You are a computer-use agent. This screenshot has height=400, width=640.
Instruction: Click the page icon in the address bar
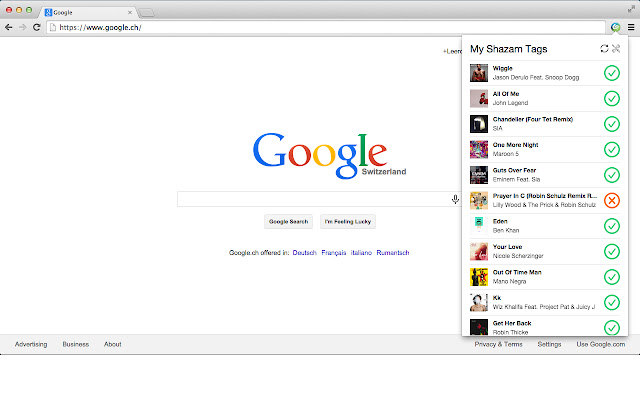click(53, 27)
